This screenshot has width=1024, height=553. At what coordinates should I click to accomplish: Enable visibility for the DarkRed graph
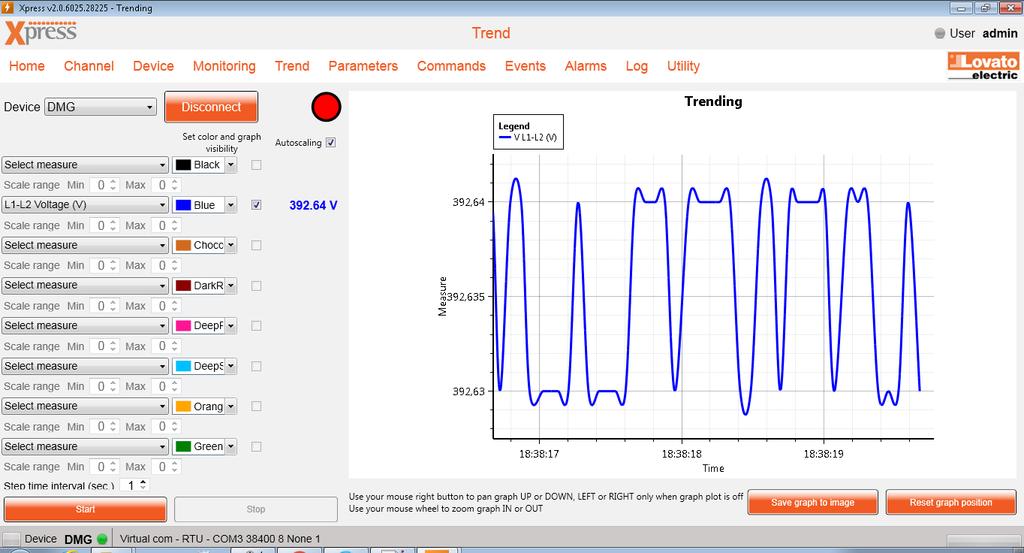coord(256,286)
